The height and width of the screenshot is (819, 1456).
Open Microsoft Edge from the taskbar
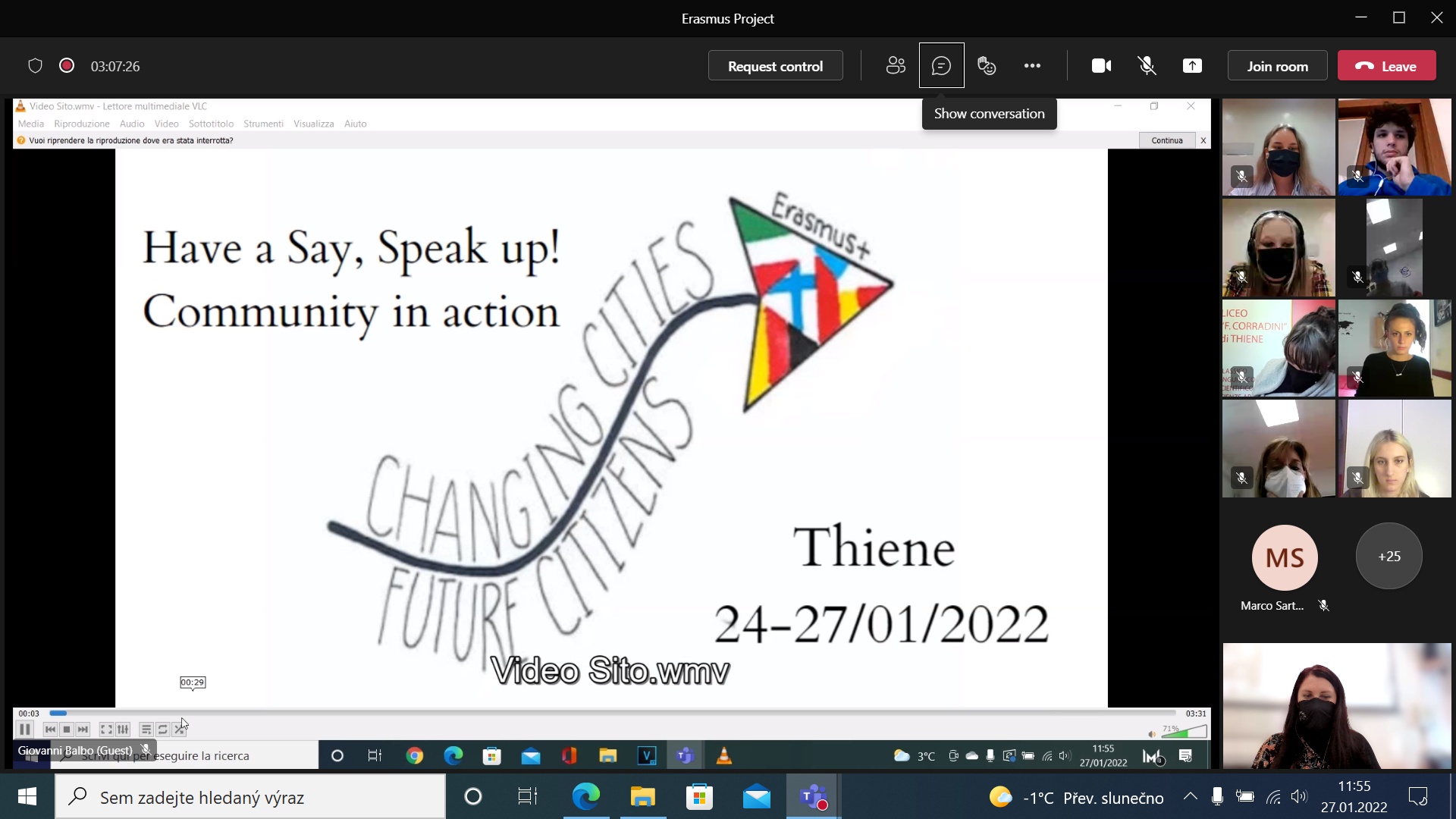pyautogui.click(x=585, y=797)
